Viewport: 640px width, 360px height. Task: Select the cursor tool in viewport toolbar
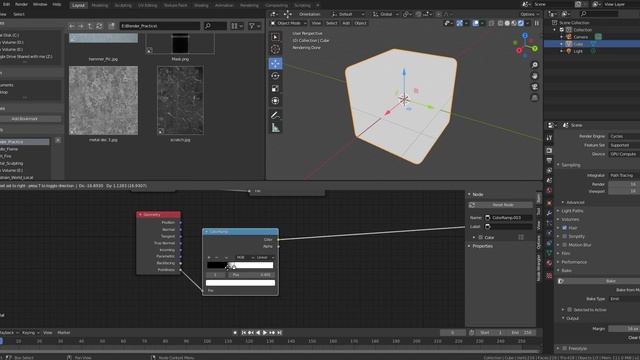pyautogui.click(x=276, y=49)
